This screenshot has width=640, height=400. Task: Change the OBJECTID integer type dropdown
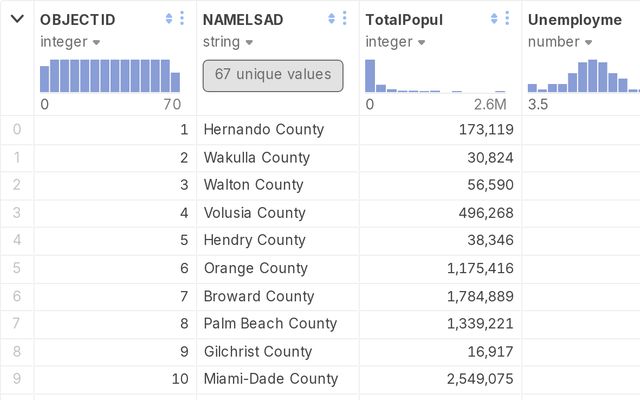tap(70, 42)
